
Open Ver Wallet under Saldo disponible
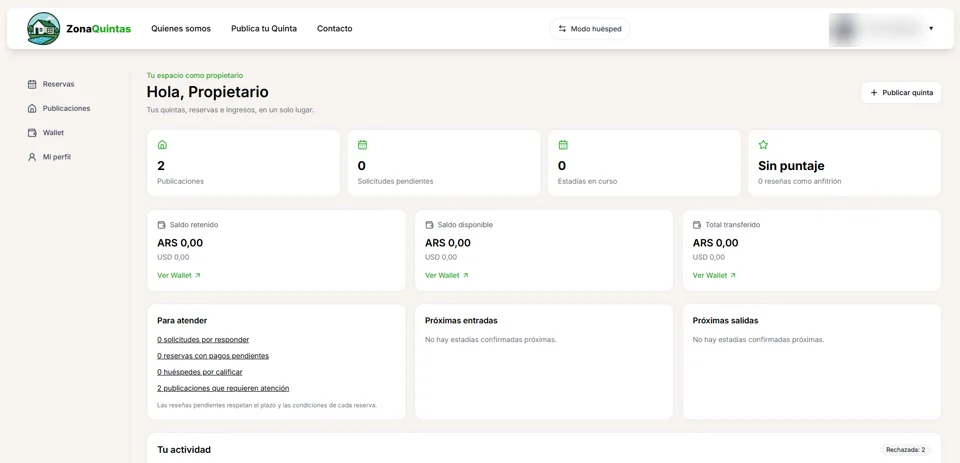click(x=446, y=276)
